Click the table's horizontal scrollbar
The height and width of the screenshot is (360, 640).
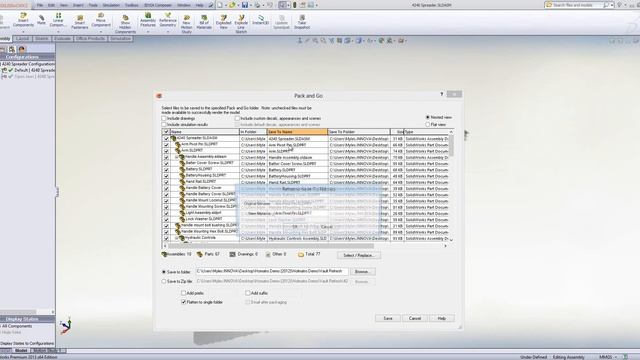(x=271, y=246)
